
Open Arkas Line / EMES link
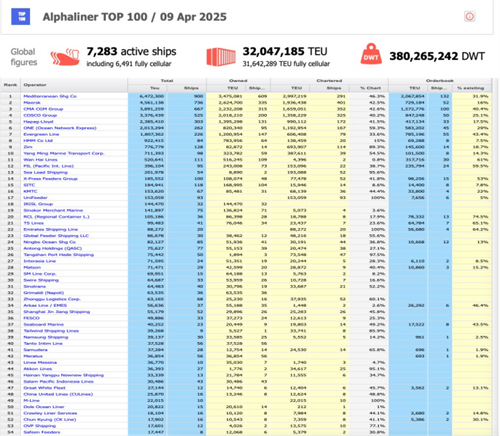pyautogui.click(x=45, y=305)
